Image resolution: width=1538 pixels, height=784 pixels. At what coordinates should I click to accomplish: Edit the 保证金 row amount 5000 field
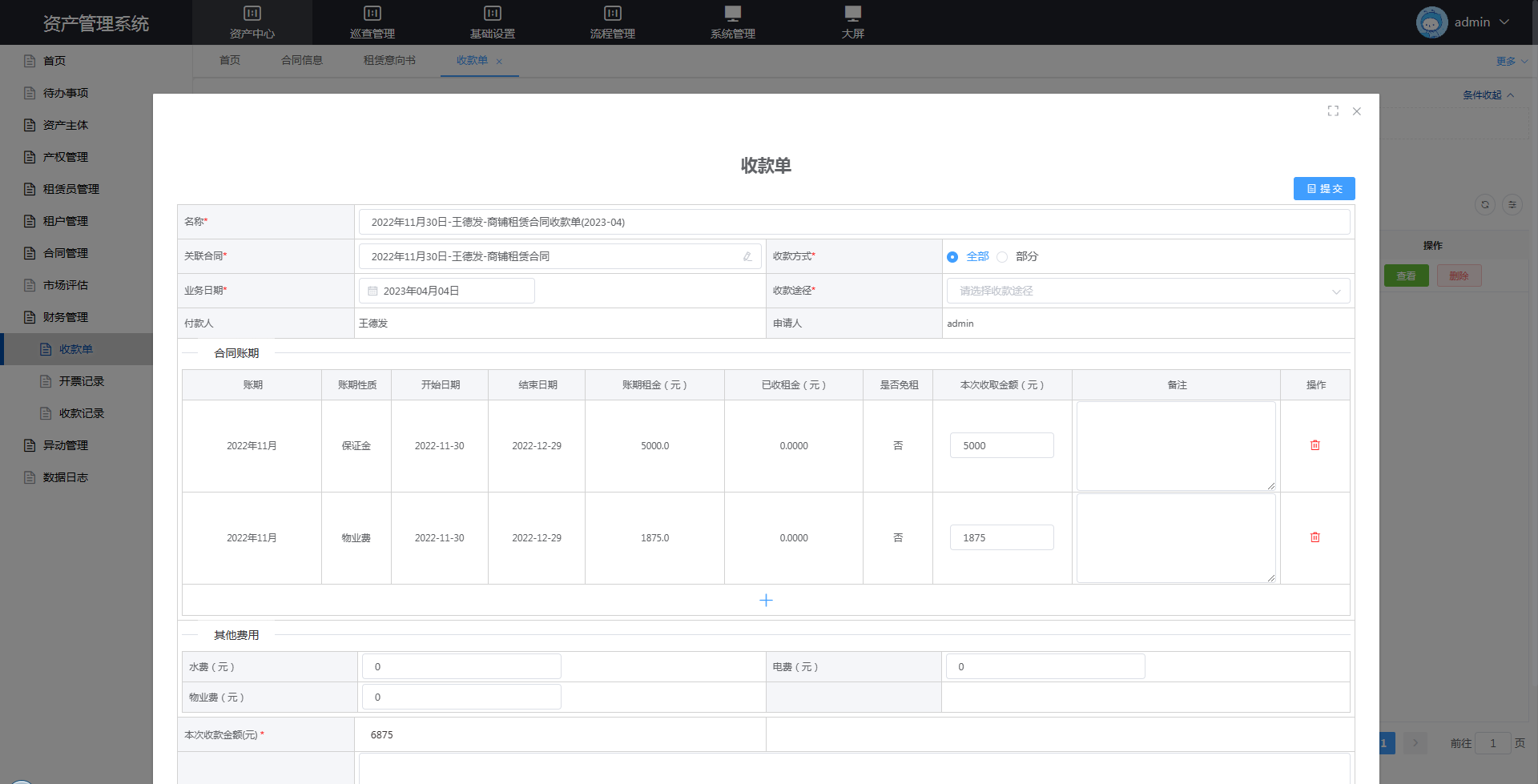(x=1001, y=445)
